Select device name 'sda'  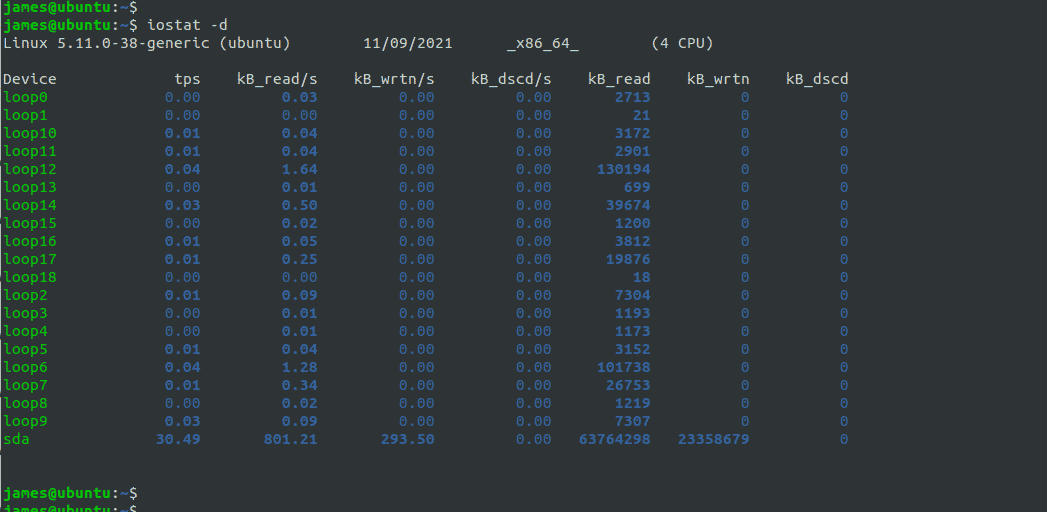click(x=17, y=440)
